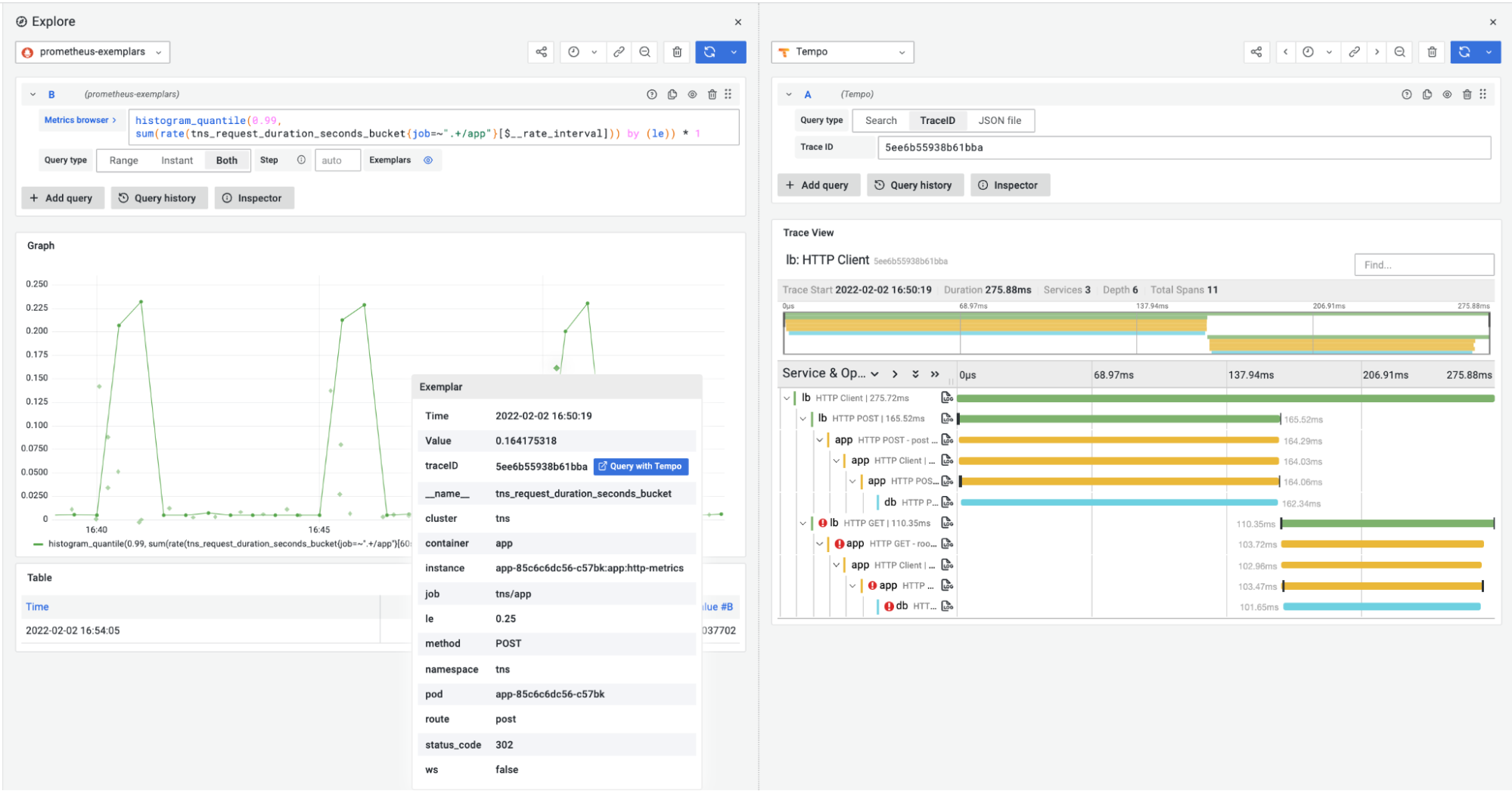
Task: Open the prometheus-exemplars data source dropdown
Action: click(x=92, y=51)
